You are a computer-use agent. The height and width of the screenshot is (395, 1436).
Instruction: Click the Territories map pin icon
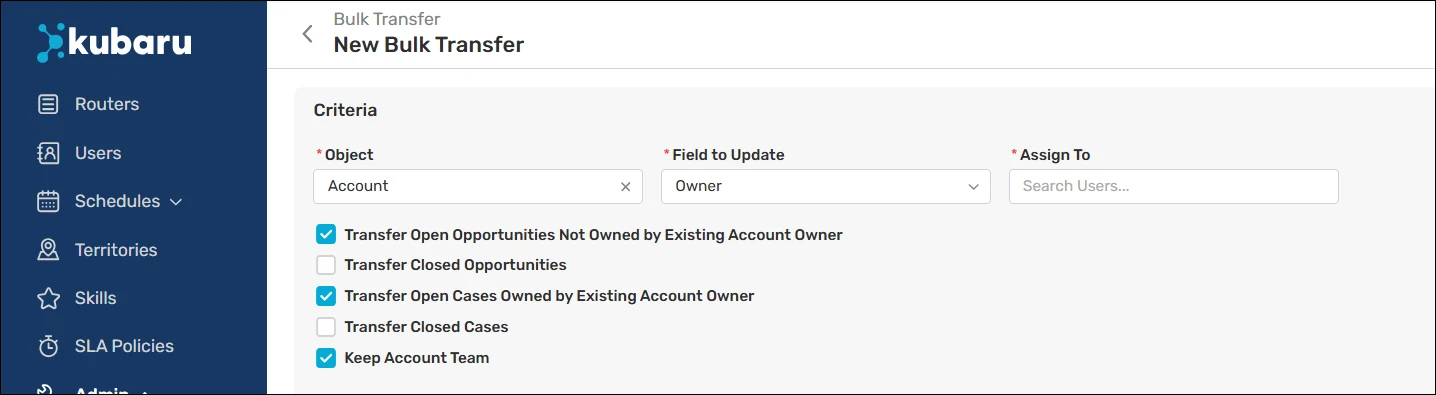coord(48,250)
